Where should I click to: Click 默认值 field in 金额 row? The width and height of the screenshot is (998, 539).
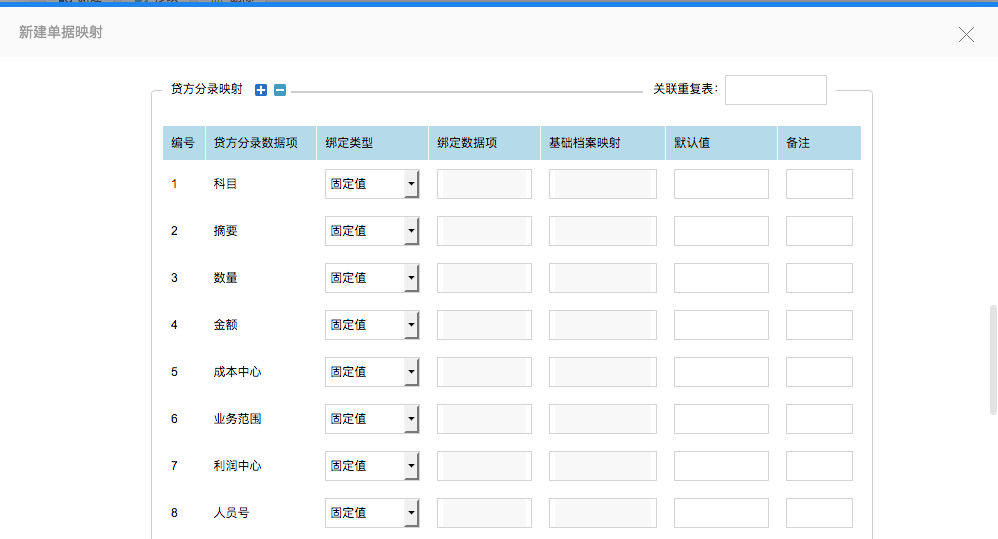721,325
